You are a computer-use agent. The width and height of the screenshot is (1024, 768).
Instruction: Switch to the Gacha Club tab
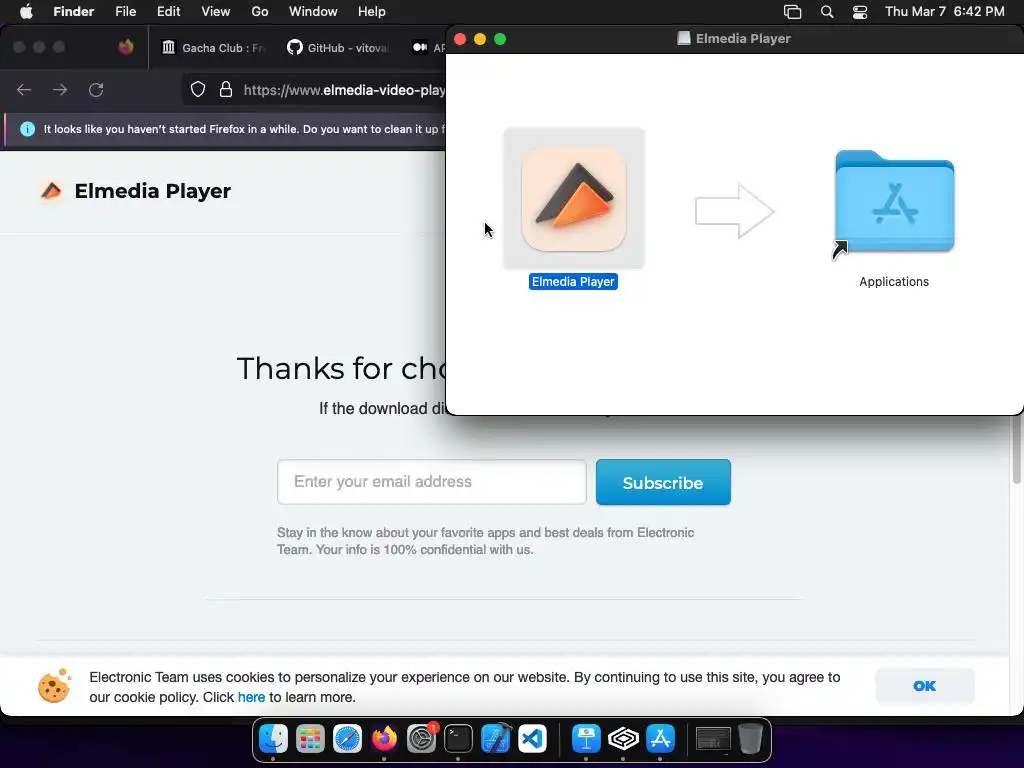pyautogui.click(x=214, y=48)
